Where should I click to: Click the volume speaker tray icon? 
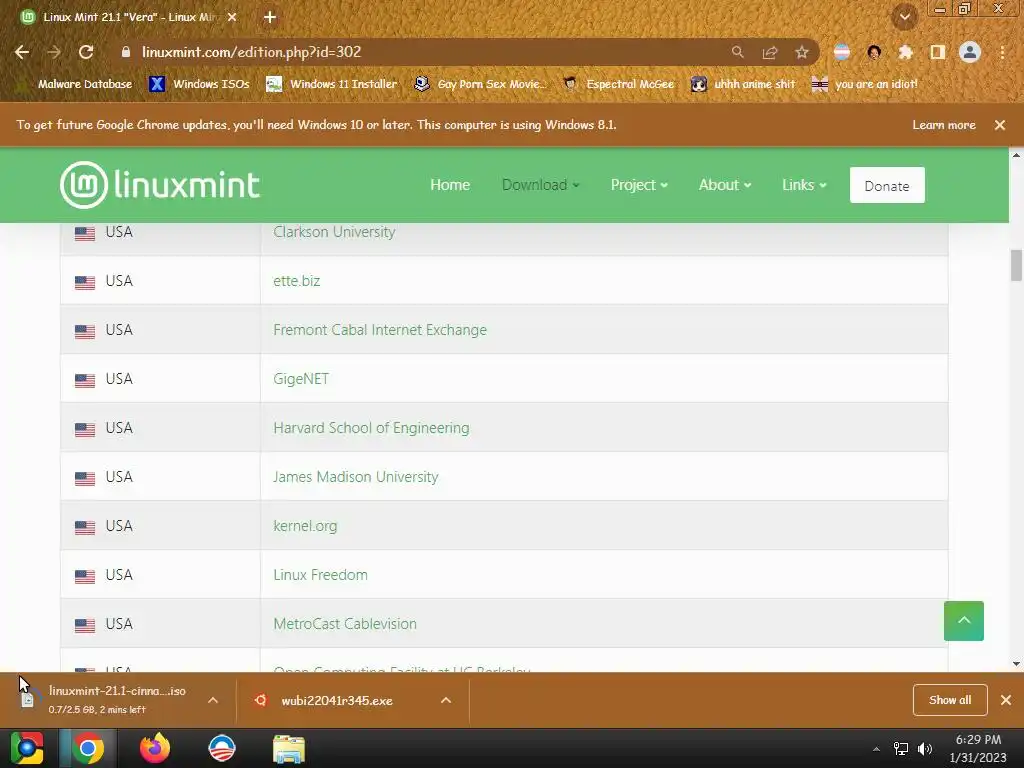click(x=925, y=749)
